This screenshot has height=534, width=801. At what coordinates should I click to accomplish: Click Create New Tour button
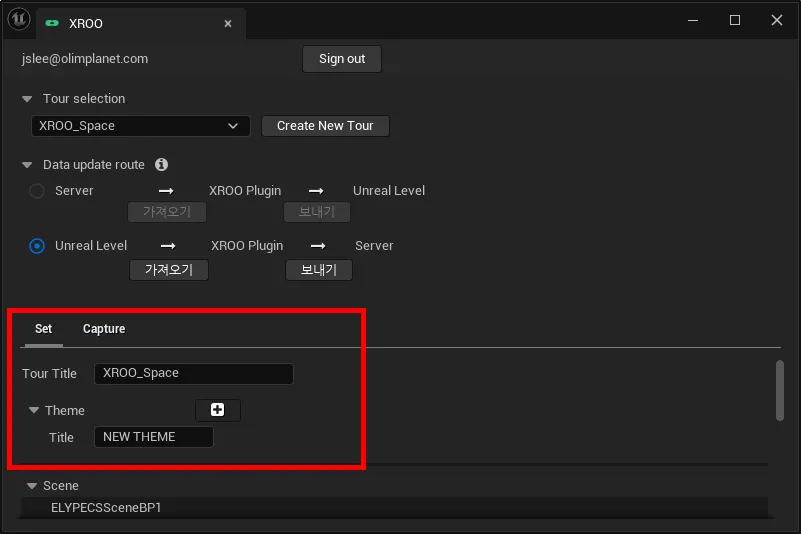[x=325, y=126]
